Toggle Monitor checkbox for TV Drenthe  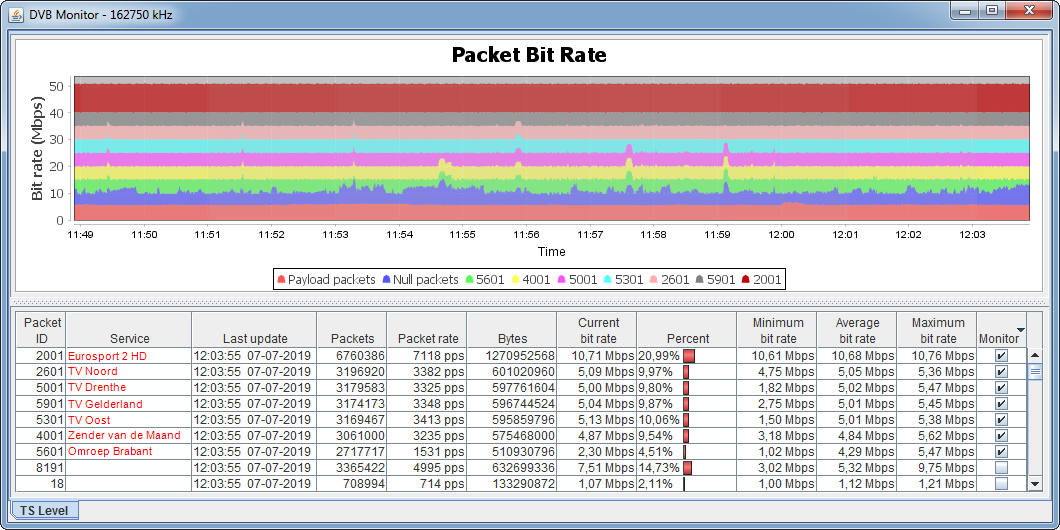[1001, 388]
